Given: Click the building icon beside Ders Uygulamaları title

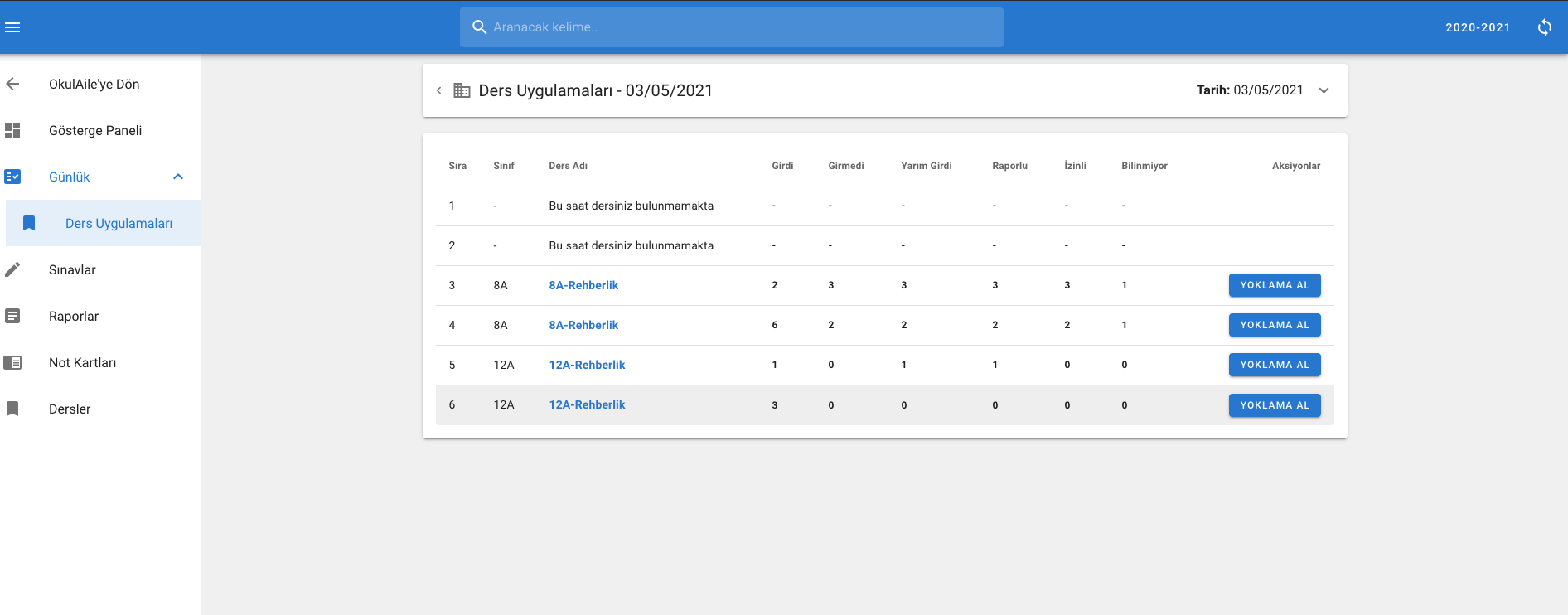Looking at the screenshot, I should [462, 90].
